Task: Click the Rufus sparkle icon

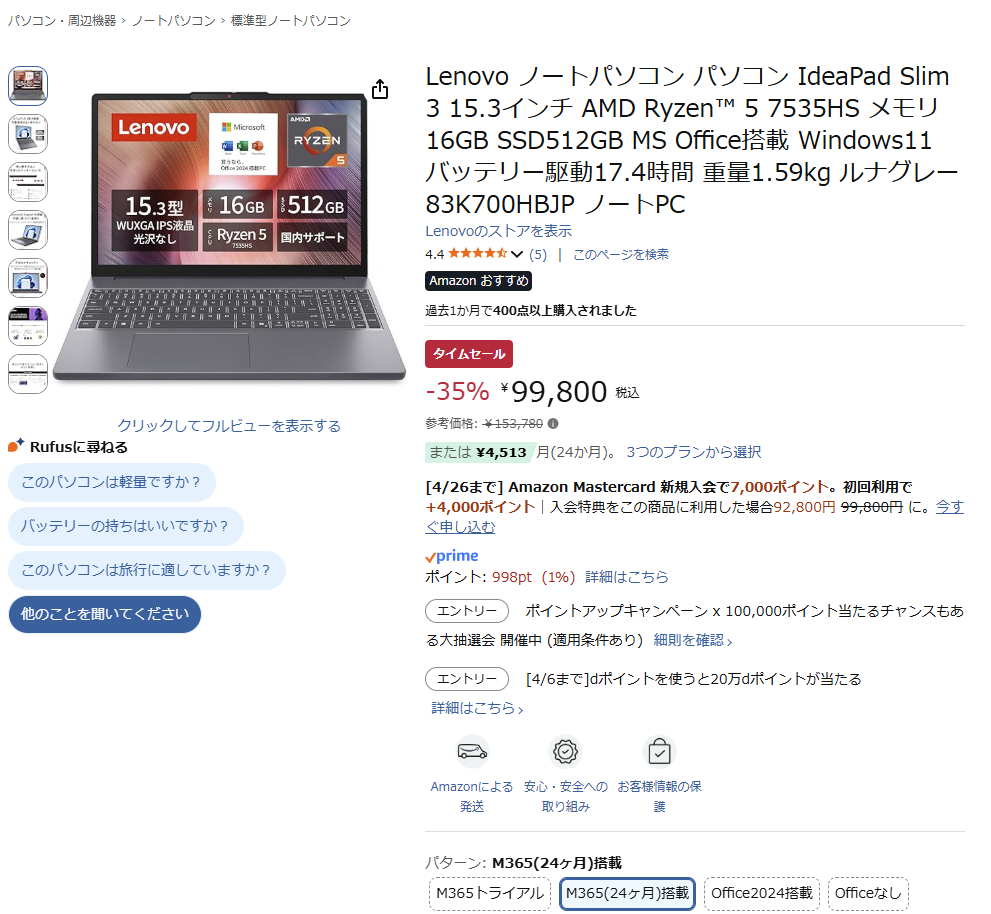Action: 16,446
